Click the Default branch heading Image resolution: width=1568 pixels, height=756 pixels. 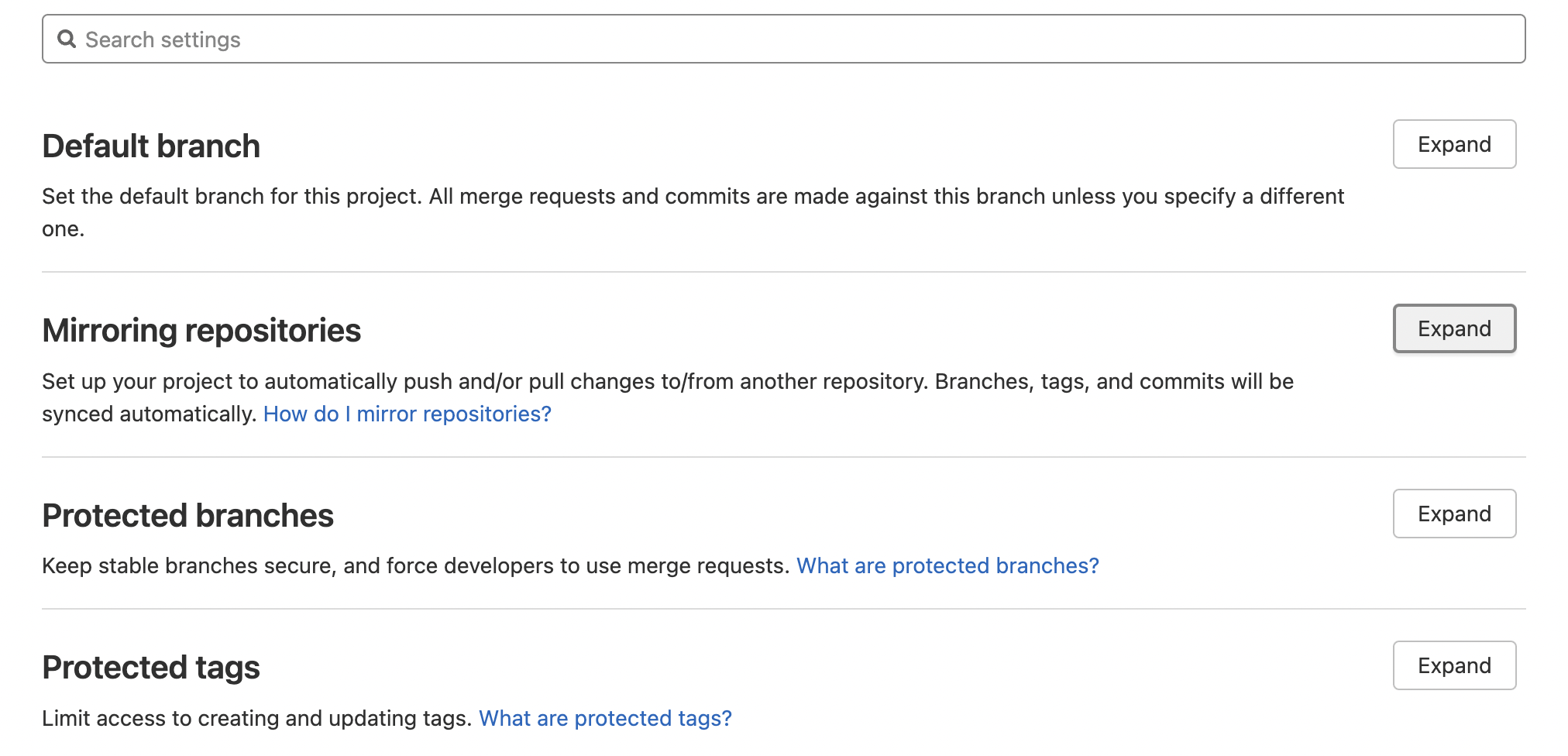(x=151, y=146)
